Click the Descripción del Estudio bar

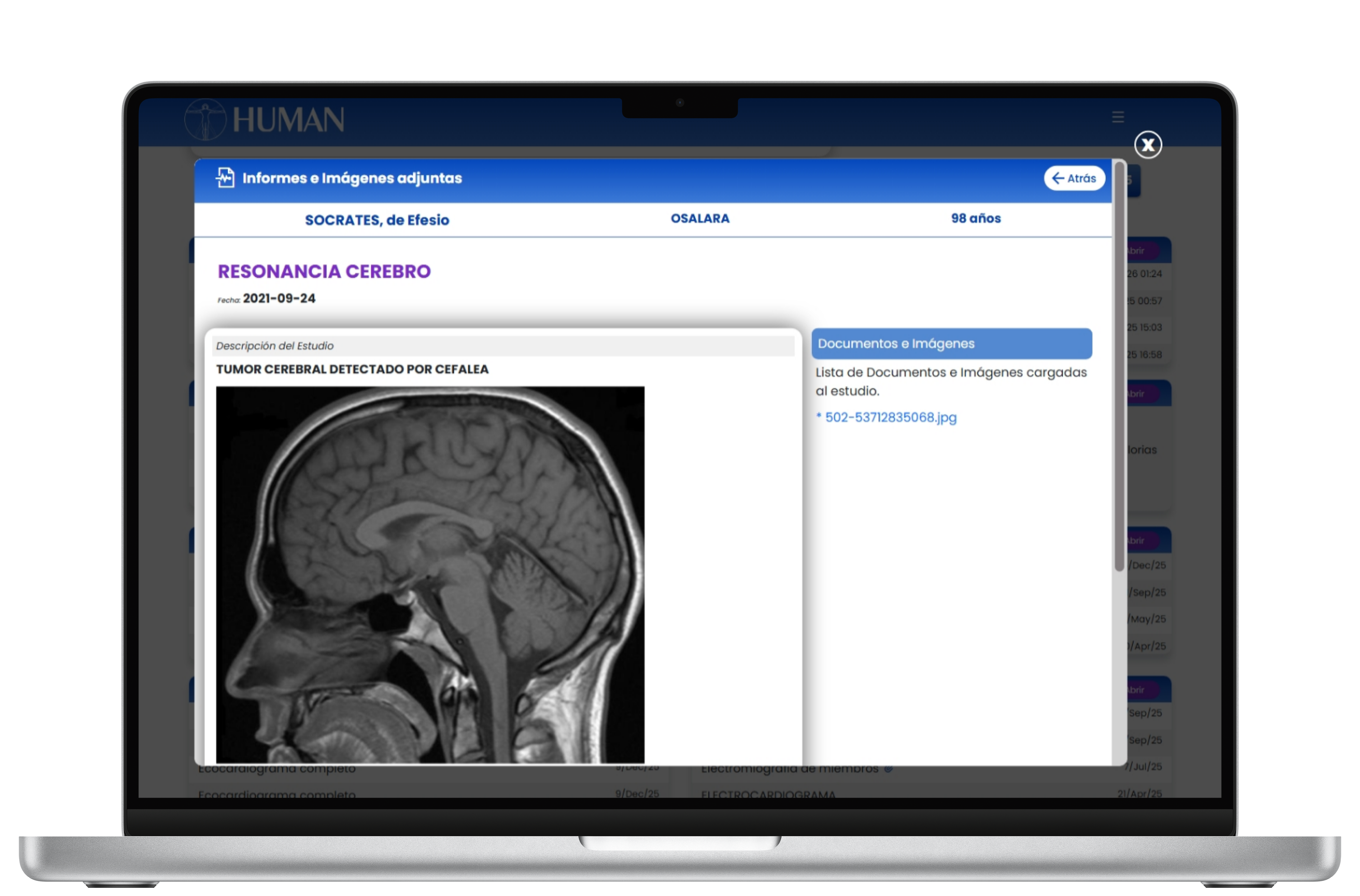503,346
